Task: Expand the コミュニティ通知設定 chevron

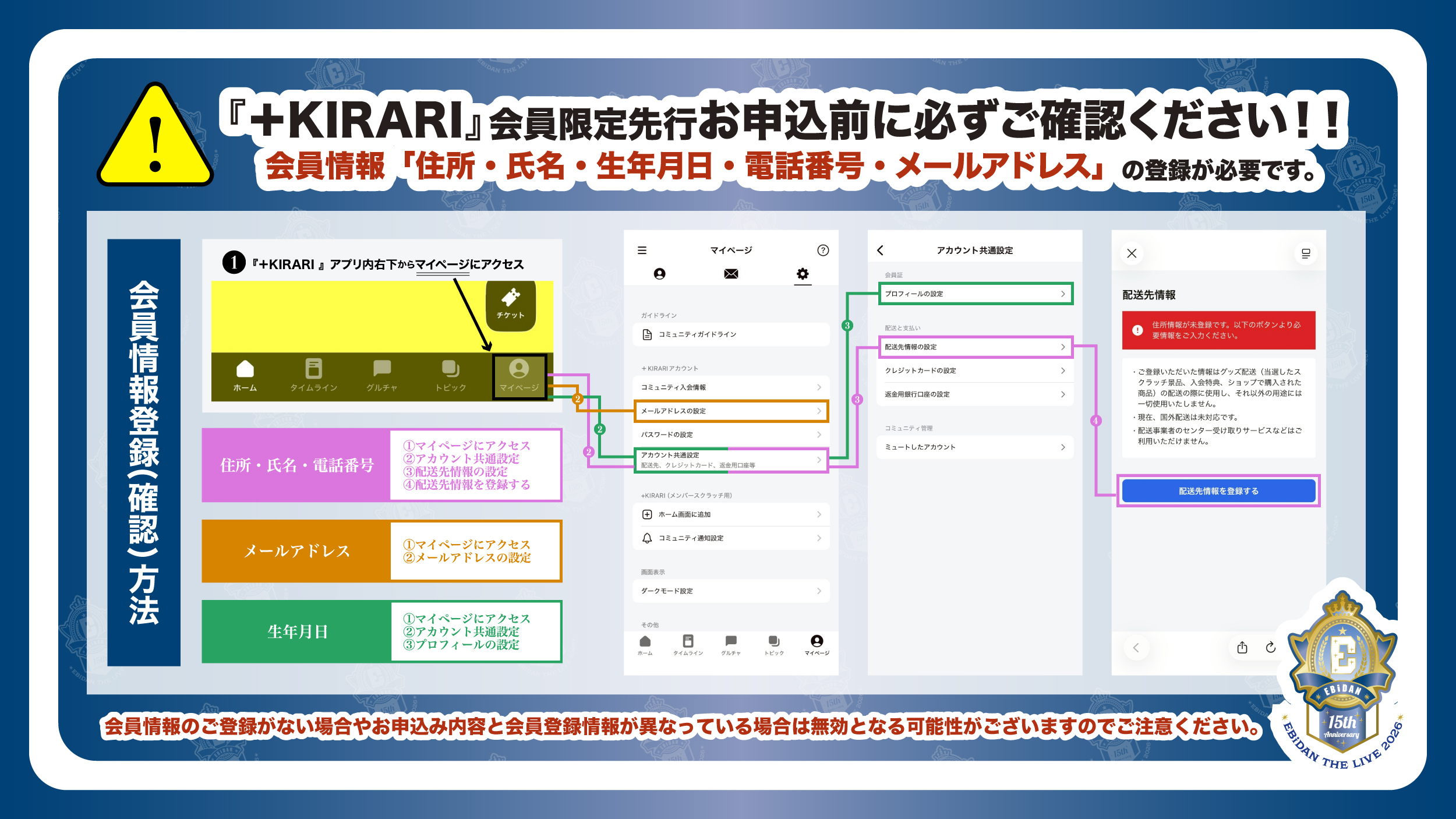Action: pyautogui.click(x=819, y=538)
